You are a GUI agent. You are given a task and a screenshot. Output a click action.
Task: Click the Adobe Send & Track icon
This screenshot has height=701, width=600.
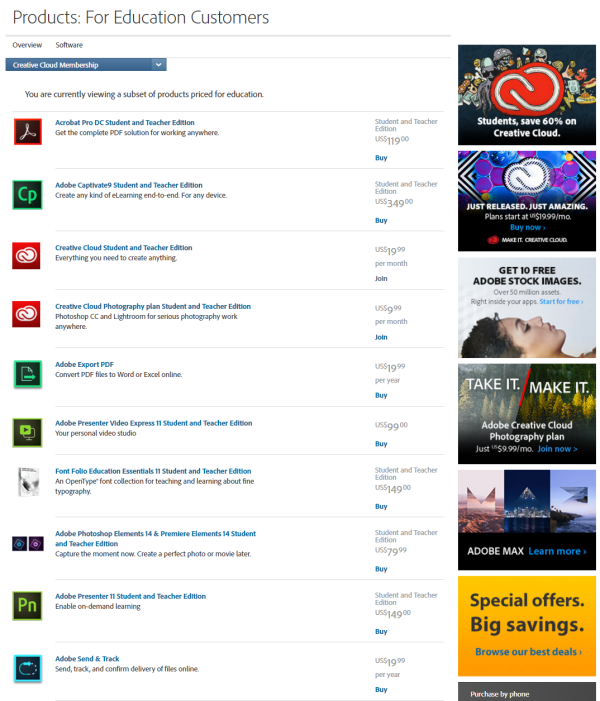click(27, 668)
